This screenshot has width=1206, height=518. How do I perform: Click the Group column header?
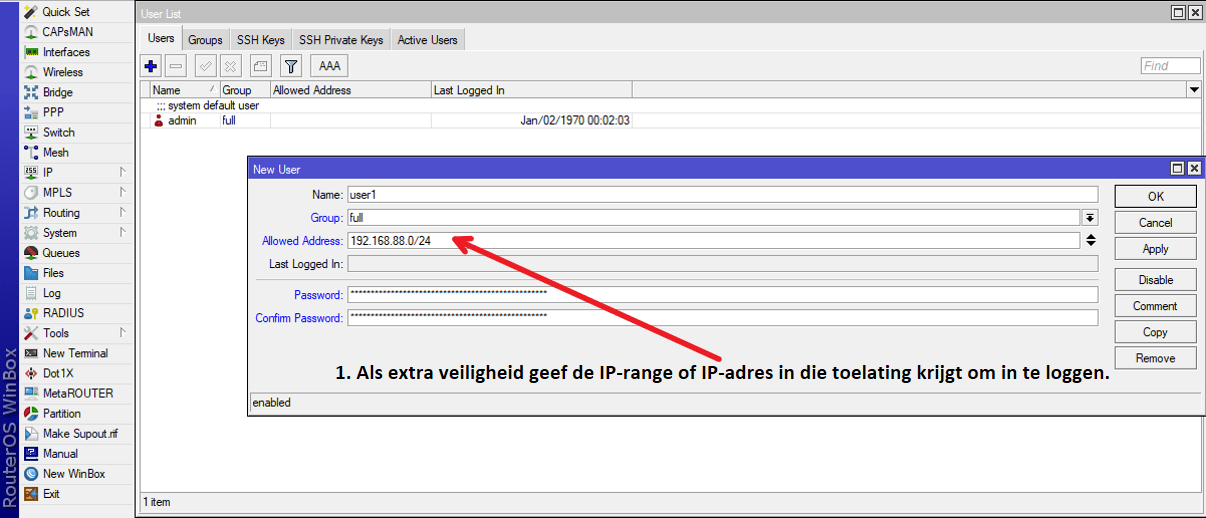click(x=244, y=90)
